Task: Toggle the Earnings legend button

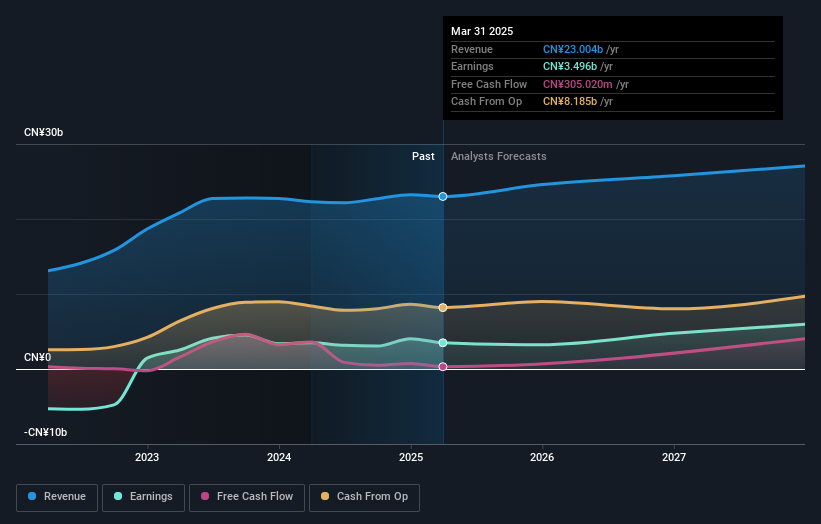Action: 143,497
